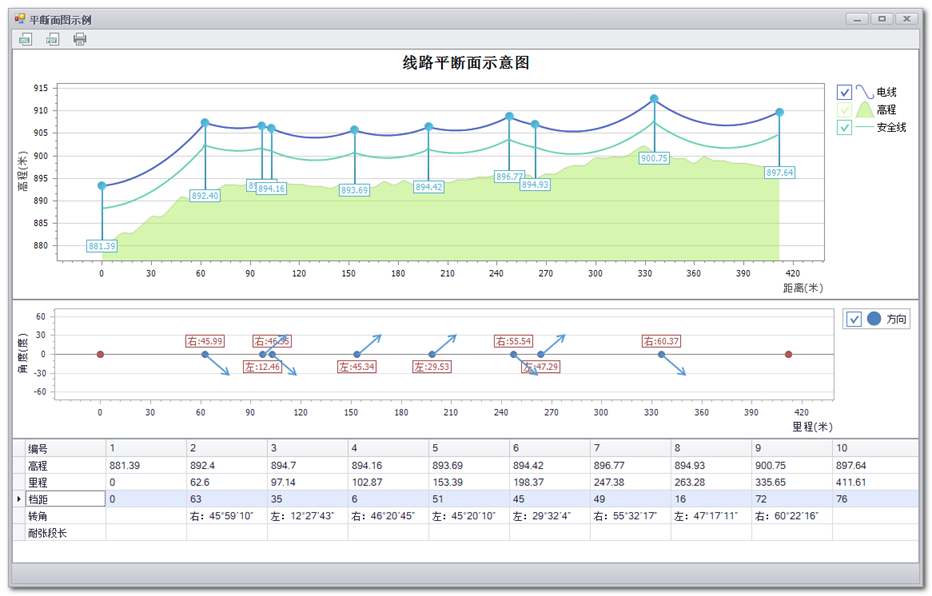Click the export to PDF toolbar icon
This screenshot has width=932, height=596.
(52, 40)
